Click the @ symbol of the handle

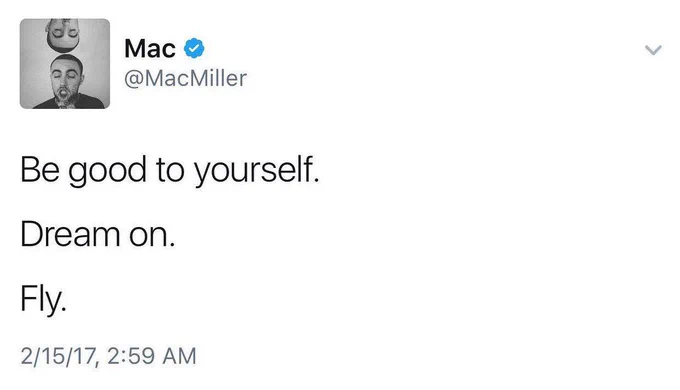[134, 79]
